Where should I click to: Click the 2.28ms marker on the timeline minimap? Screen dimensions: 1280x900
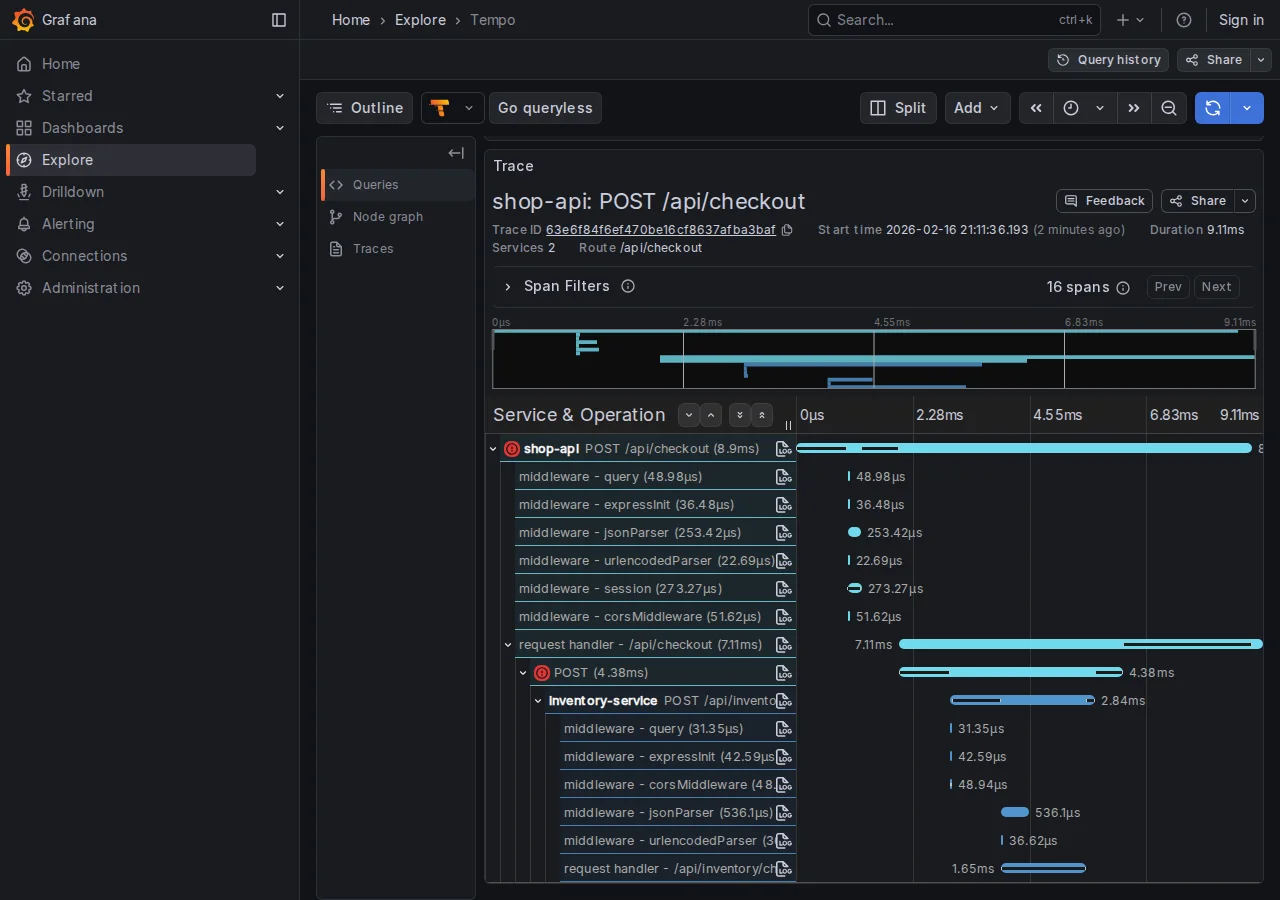coord(703,322)
